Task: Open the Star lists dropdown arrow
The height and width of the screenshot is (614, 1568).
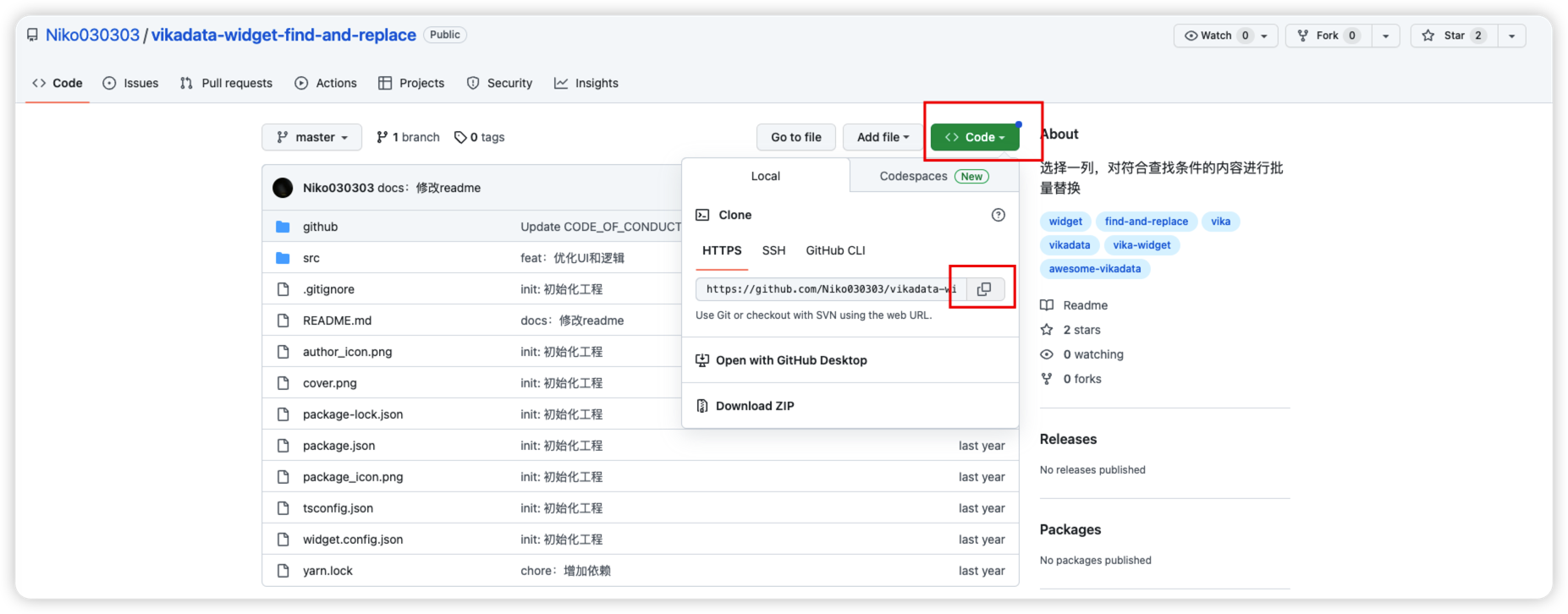Action: (1512, 36)
